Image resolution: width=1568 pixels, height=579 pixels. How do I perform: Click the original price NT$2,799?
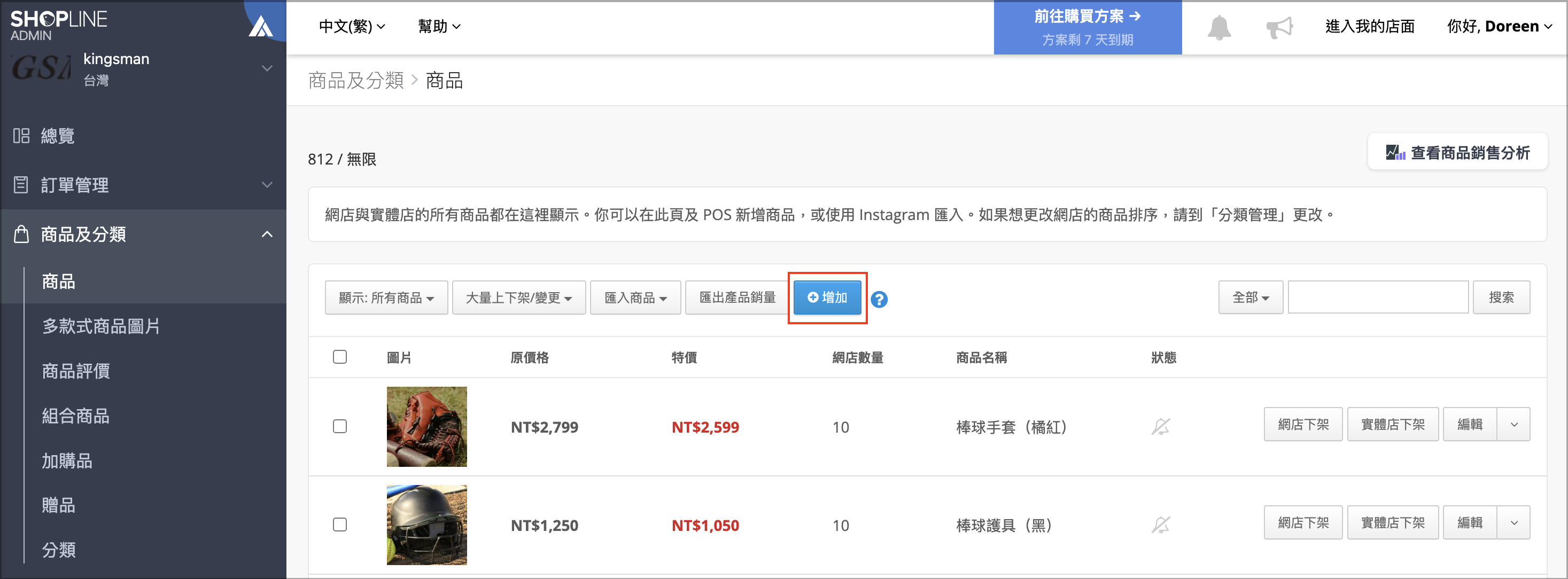click(x=544, y=427)
